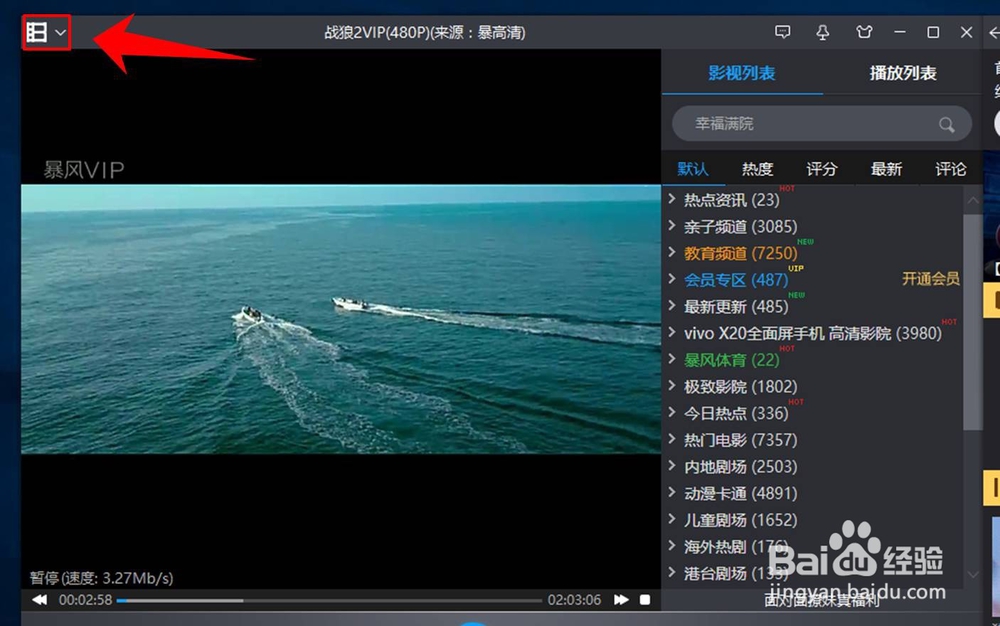Click the 开通会员 link
The height and width of the screenshot is (626, 1000).
930,279
